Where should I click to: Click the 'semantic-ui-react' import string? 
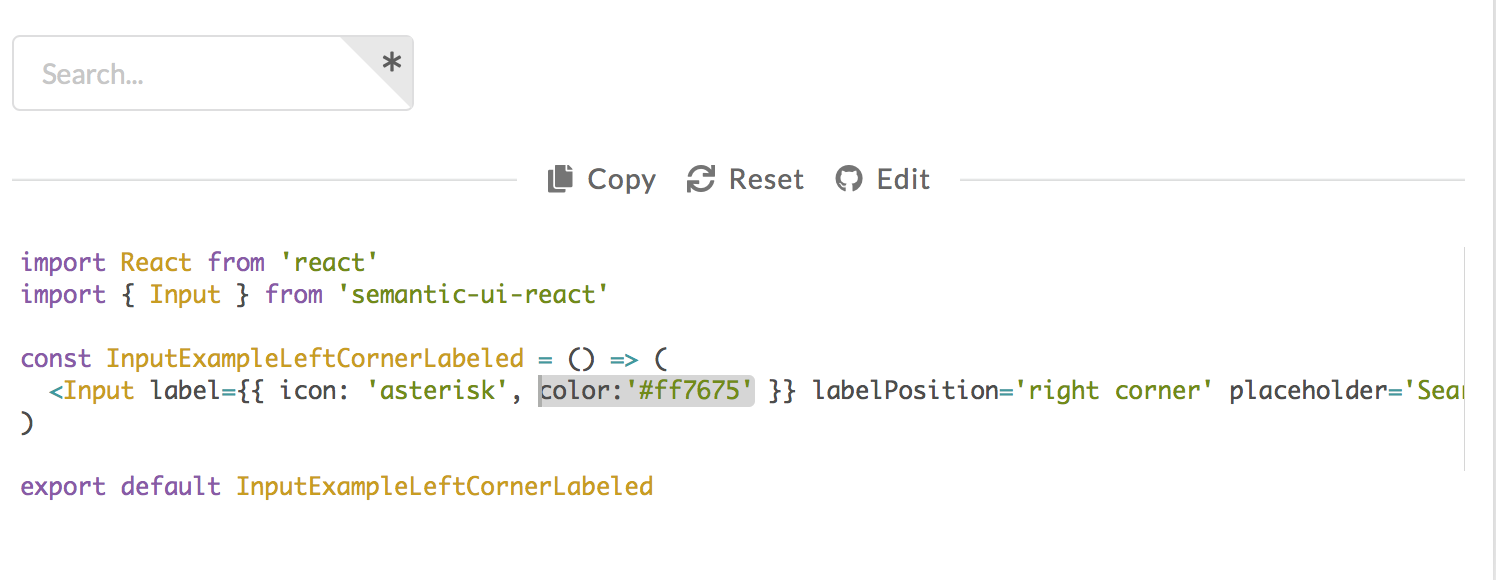[473, 294]
